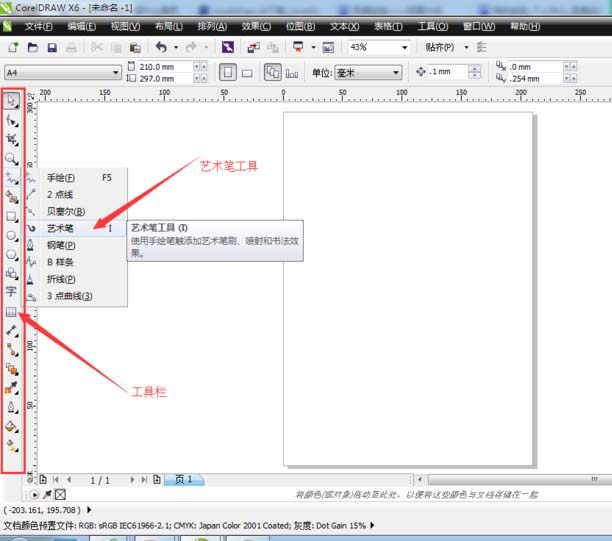The image size is (612, 541).
Task: Switch to the 页 1 page tab
Action: (184, 479)
